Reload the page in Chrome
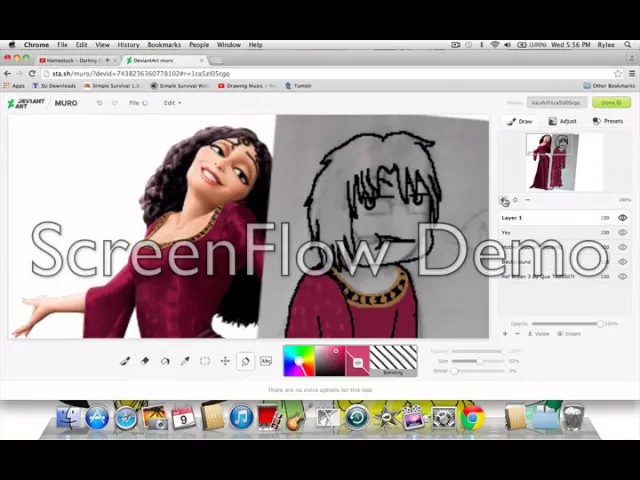640x480 pixels. pos(32,73)
